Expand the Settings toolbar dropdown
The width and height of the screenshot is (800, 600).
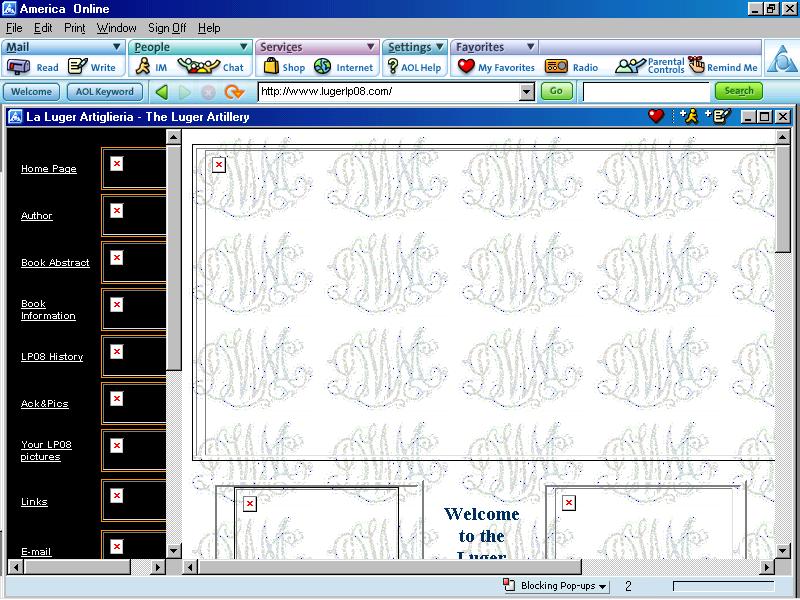(440, 47)
